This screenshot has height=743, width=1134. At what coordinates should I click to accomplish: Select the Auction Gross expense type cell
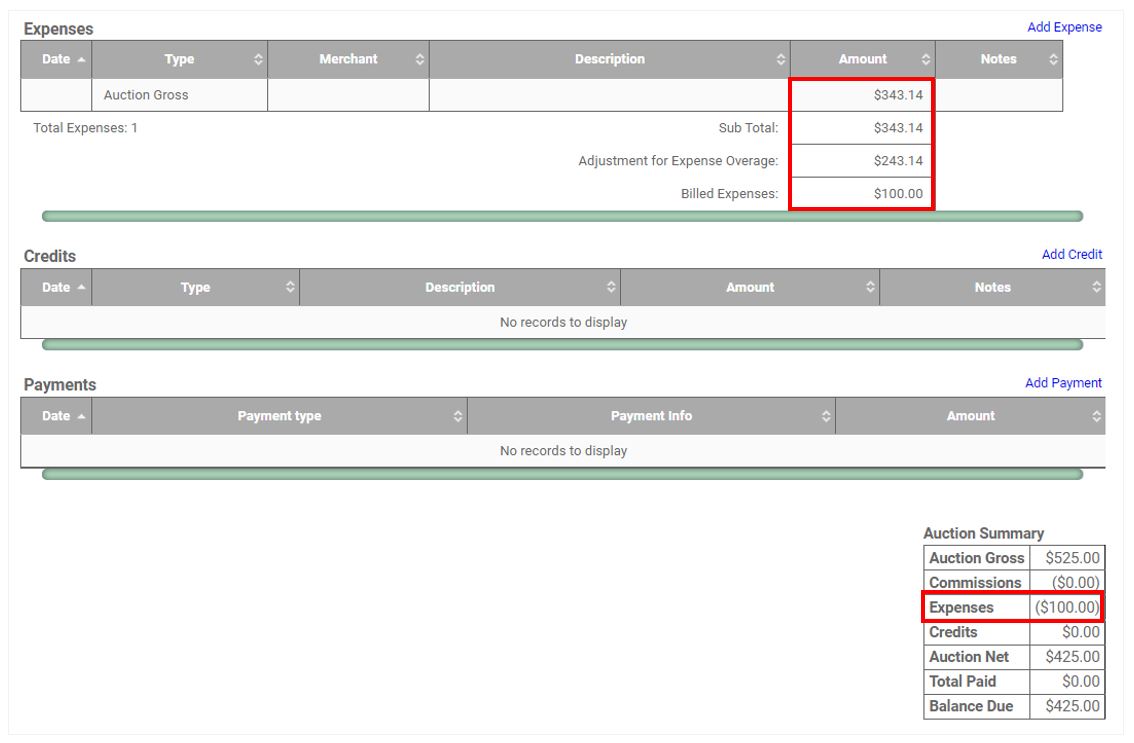[x=180, y=95]
